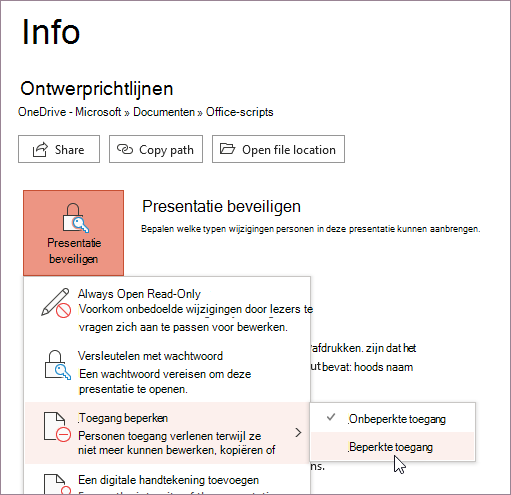Click the restricted document icon beside Toegang beperken
Viewport: 511px width, 495px height.
pyautogui.click(x=57, y=427)
